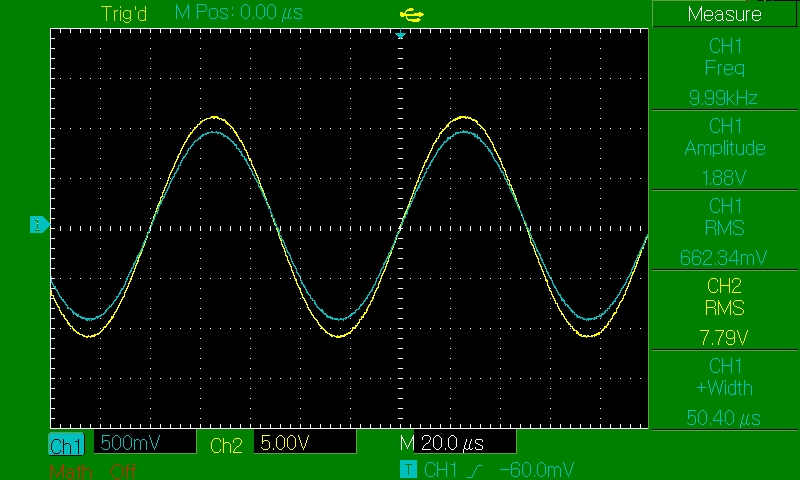800x480 pixels.
Task: Click the -60.0mV trigger level readout
Action: (537, 469)
